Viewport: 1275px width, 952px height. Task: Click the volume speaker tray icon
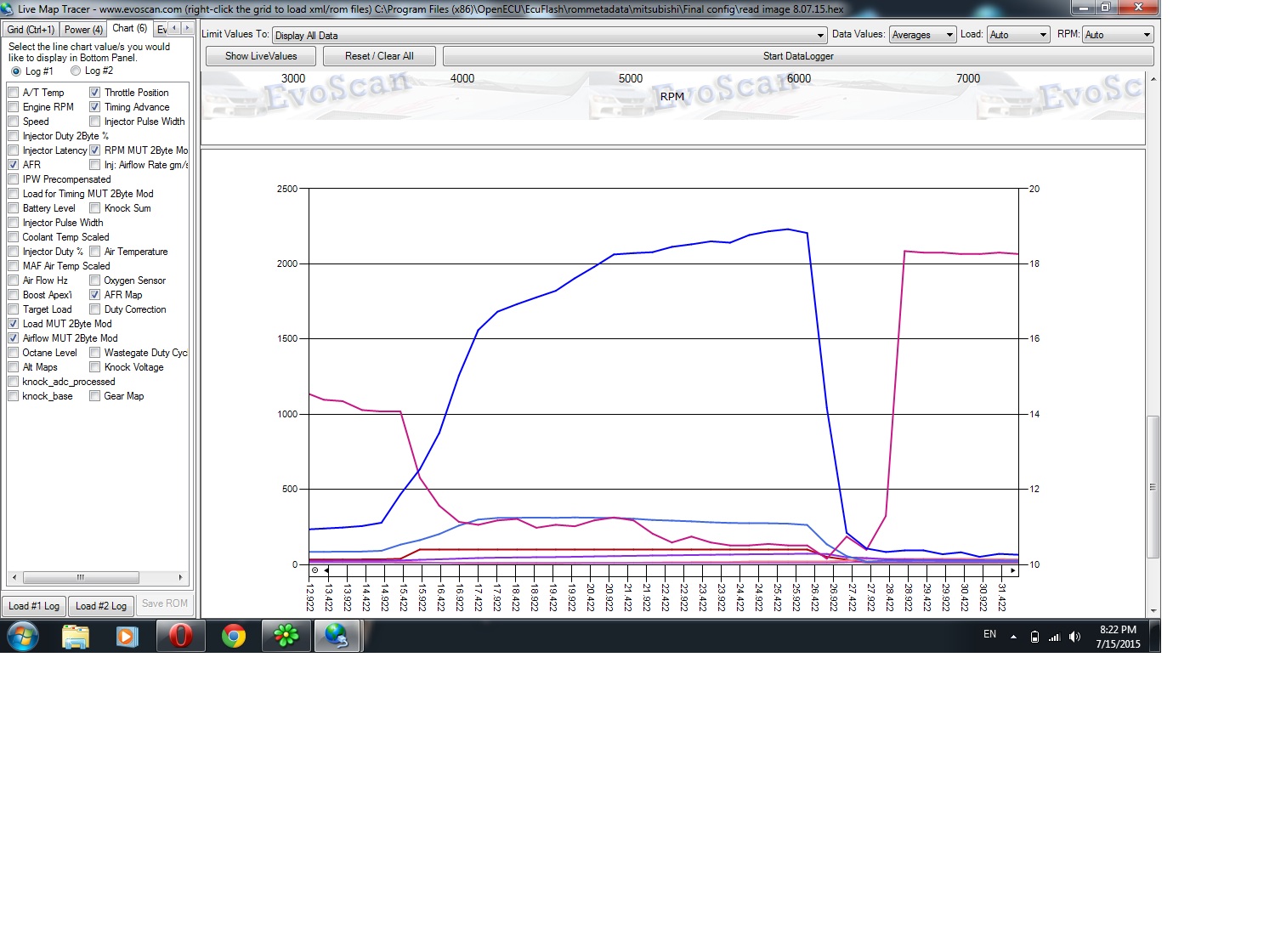(1074, 637)
